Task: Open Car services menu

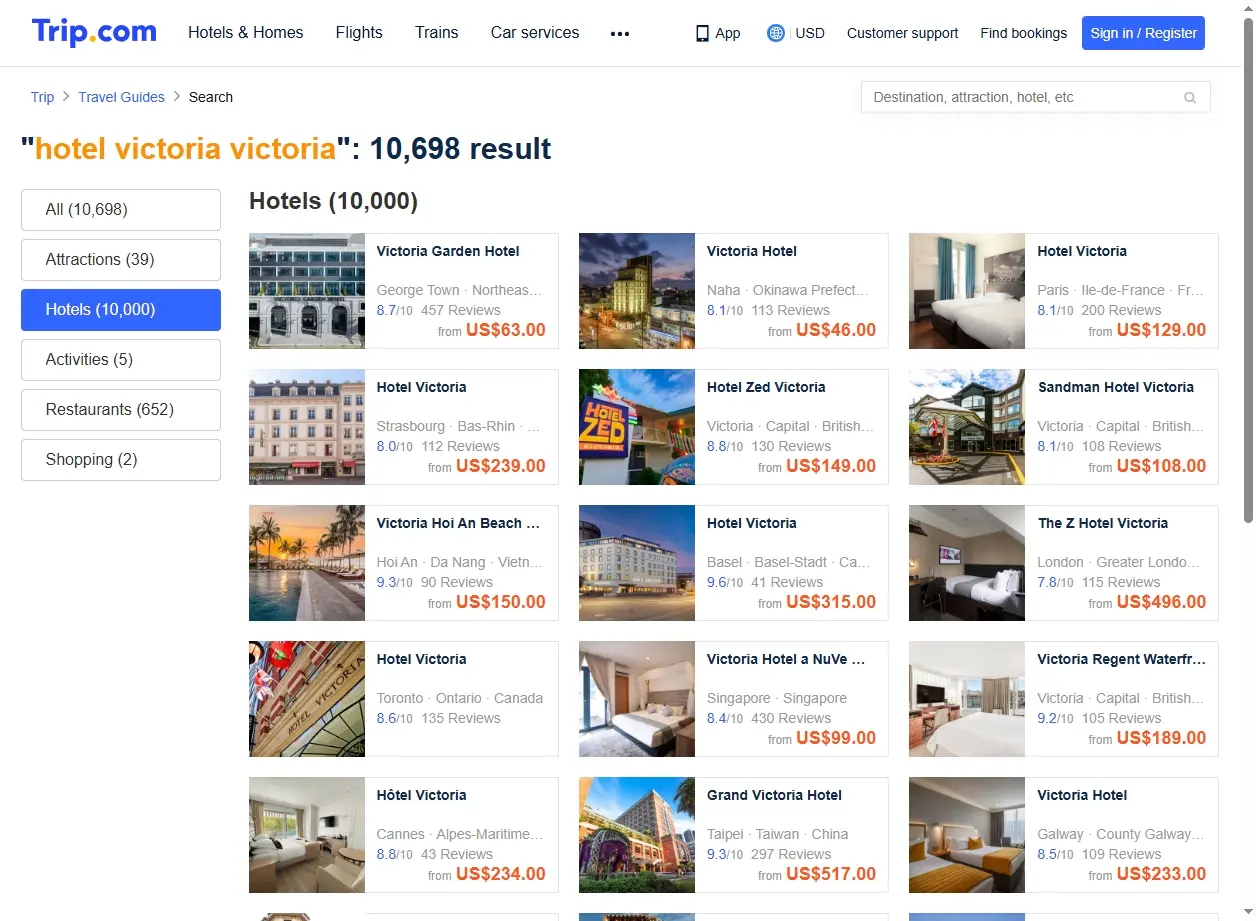Action: (x=535, y=33)
